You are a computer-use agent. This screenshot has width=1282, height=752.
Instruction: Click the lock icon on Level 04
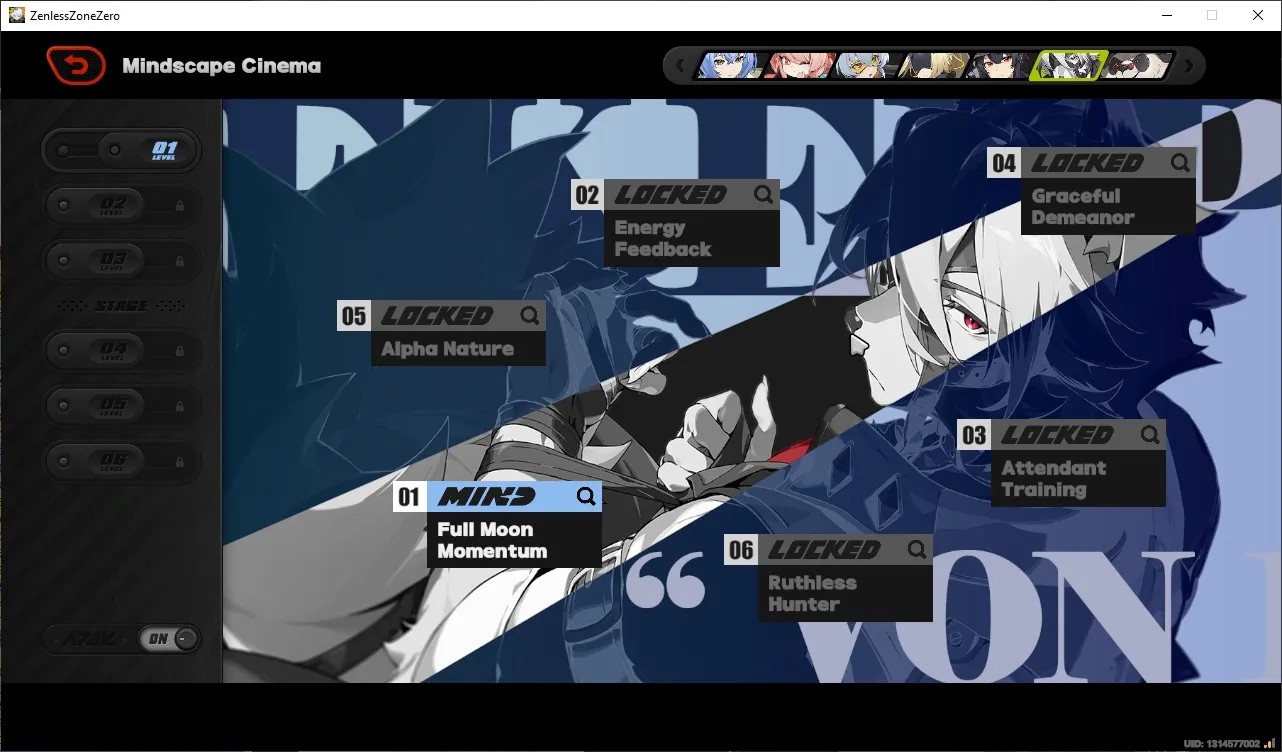tap(180, 351)
